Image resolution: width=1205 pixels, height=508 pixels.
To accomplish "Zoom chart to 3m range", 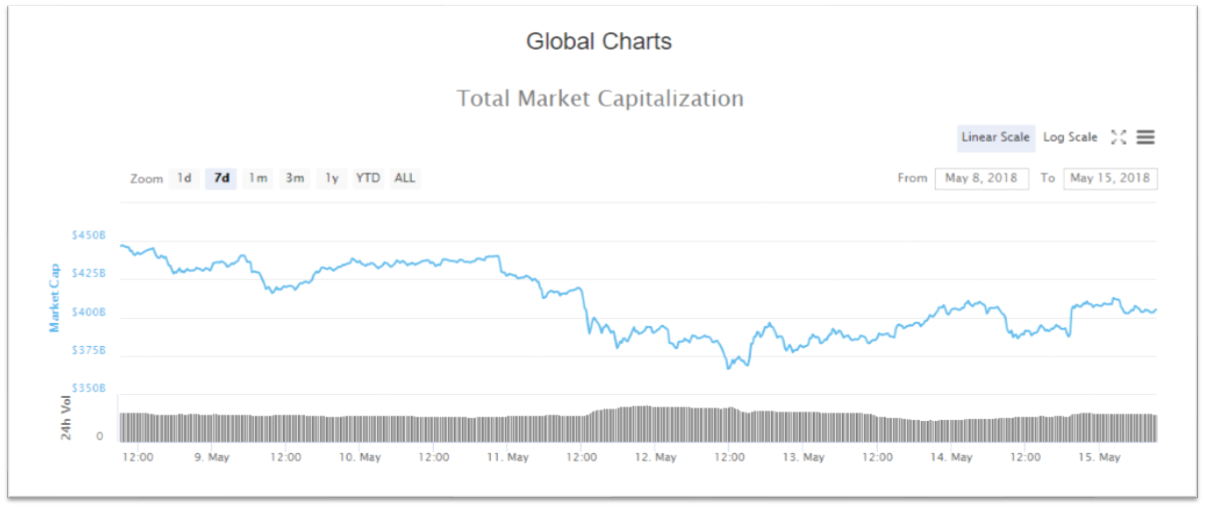I will click(295, 179).
